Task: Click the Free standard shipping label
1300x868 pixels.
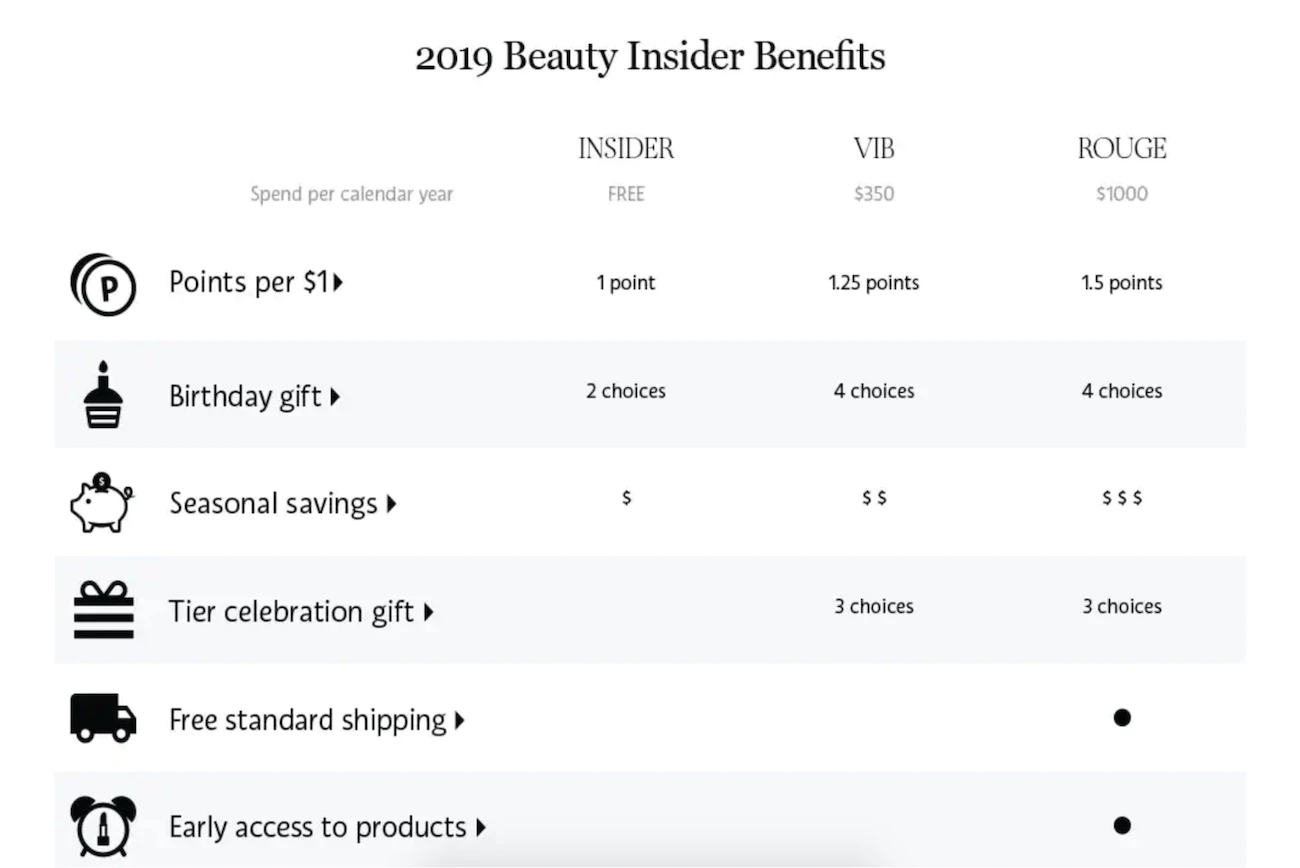Action: [x=308, y=720]
